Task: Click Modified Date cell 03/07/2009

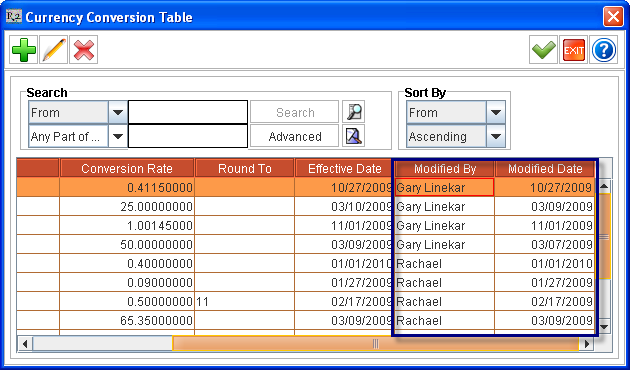Action: pyautogui.click(x=544, y=244)
